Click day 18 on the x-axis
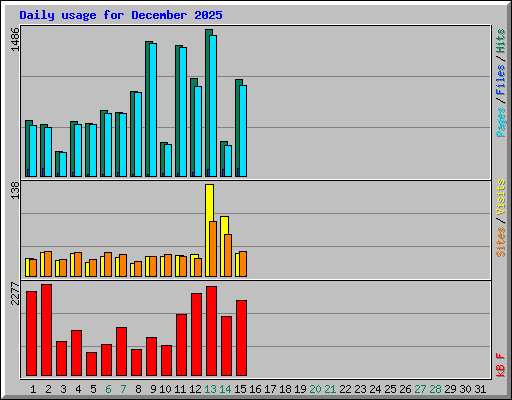The image size is (512, 400). point(285,389)
